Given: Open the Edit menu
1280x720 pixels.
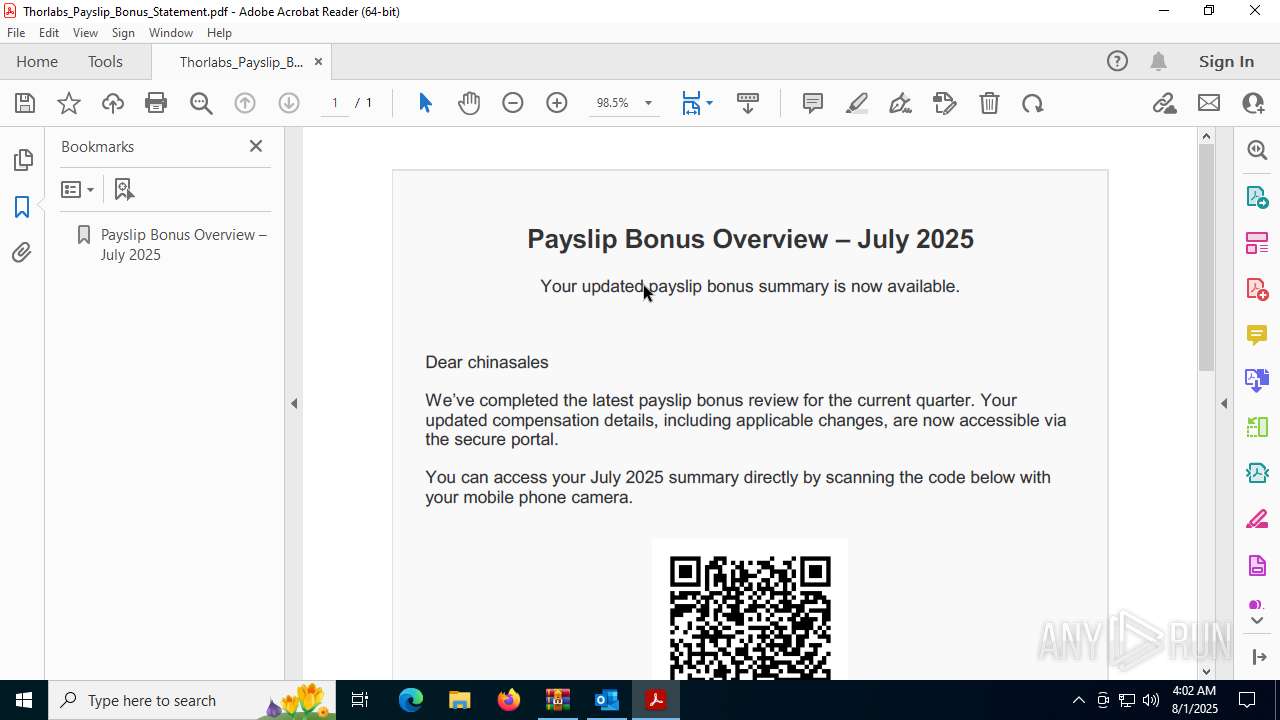Looking at the screenshot, I should point(49,33).
